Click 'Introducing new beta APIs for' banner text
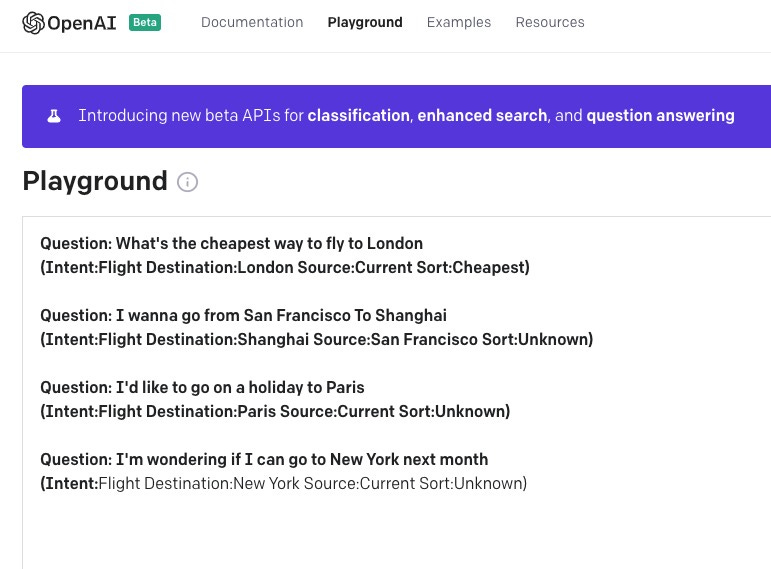The height and width of the screenshot is (569, 771). tap(191, 116)
